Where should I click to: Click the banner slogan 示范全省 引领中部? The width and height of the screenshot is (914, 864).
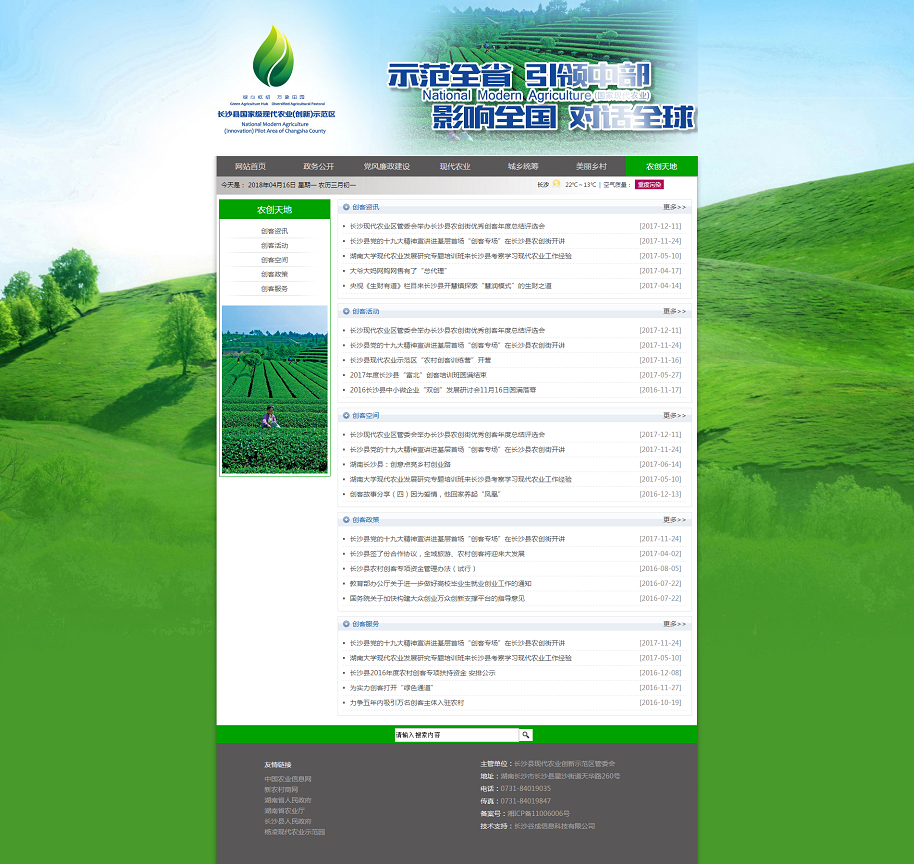coord(519,76)
